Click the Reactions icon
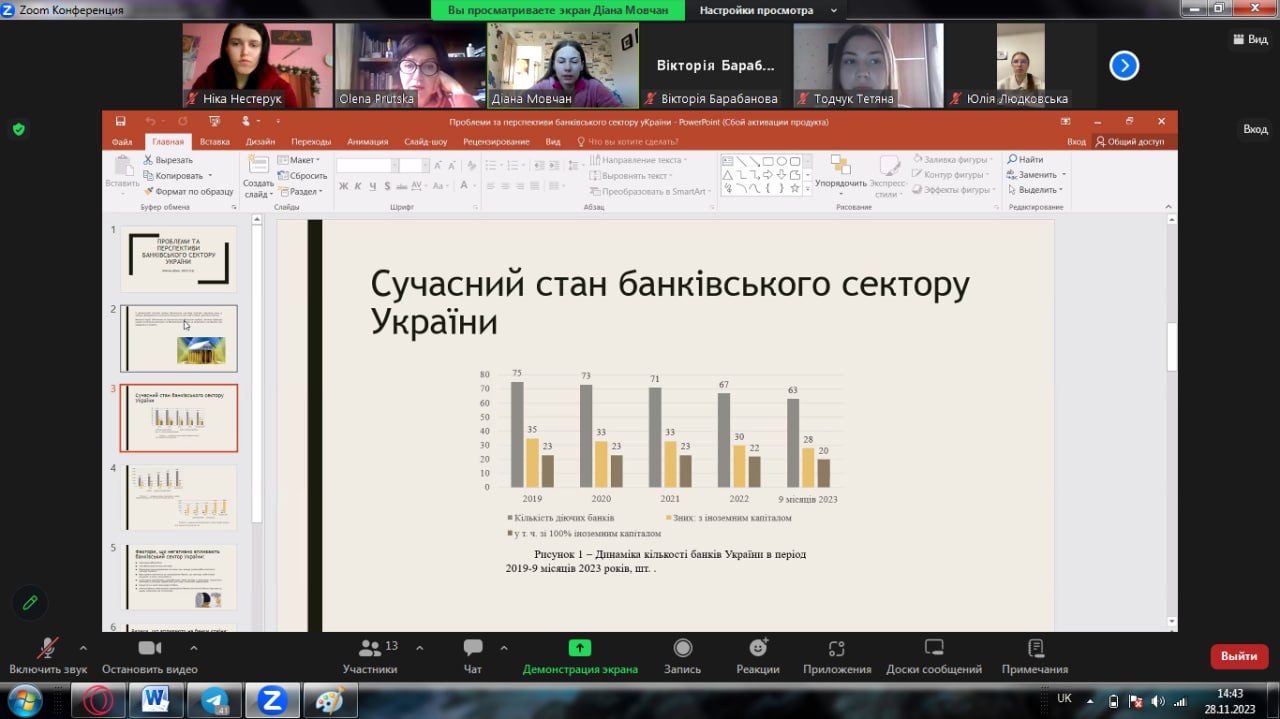1280x719 pixels. pos(758,655)
